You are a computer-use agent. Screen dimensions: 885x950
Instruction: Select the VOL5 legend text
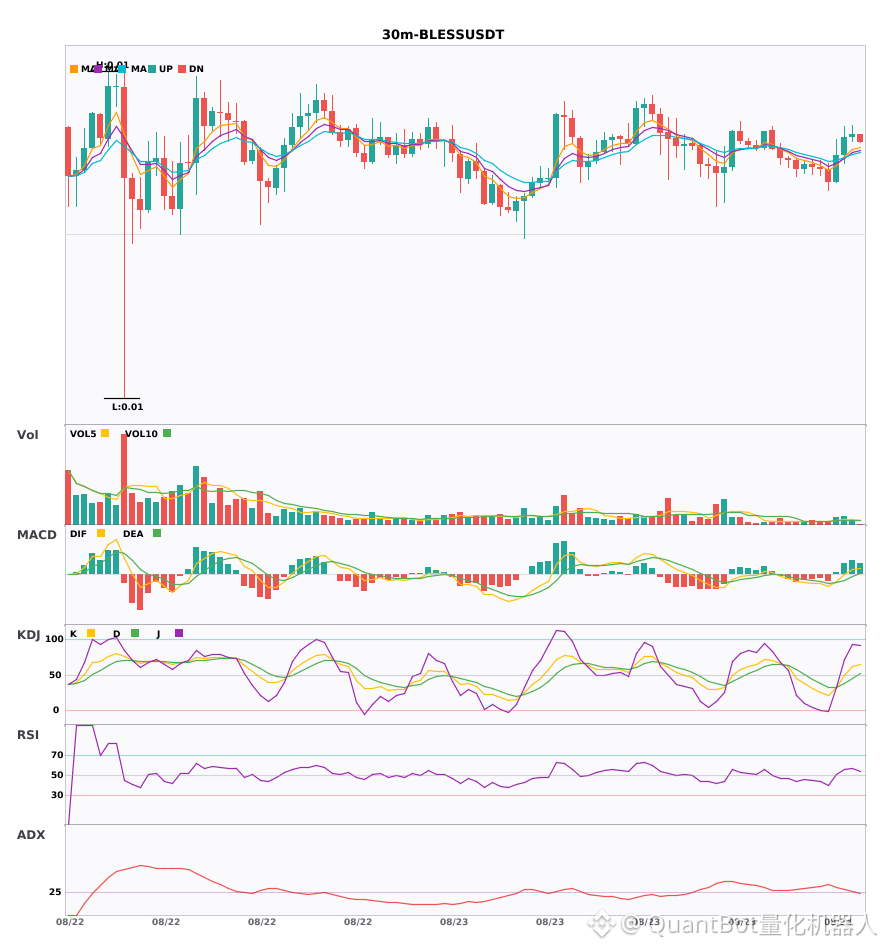[x=83, y=434]
